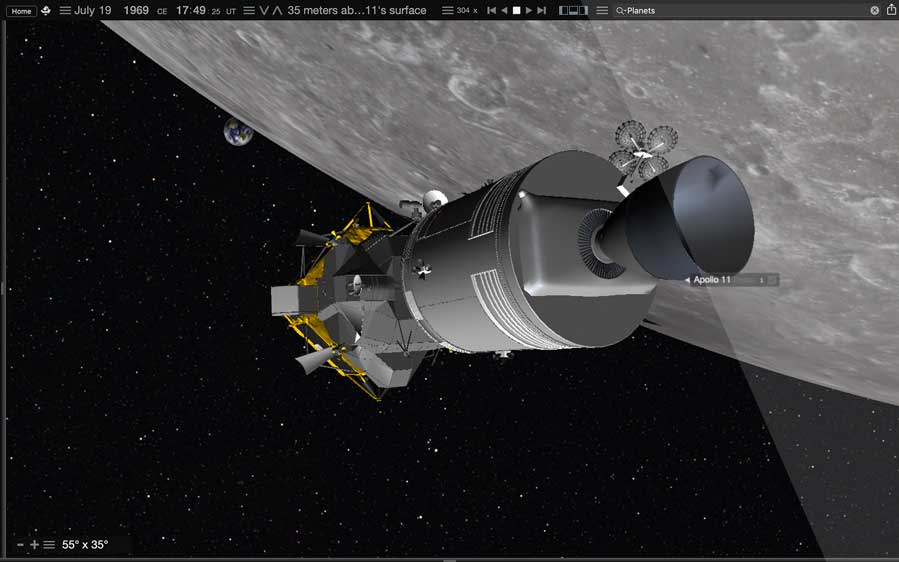
Task: Select the month July in the date
Action: pos(84,10)
